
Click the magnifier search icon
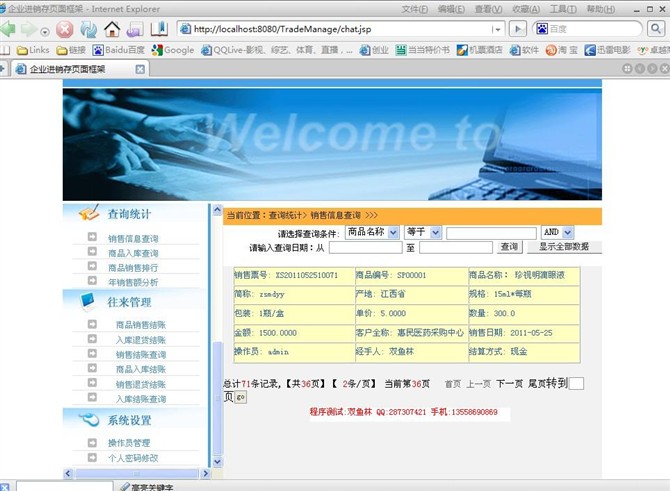click(655, 29)
